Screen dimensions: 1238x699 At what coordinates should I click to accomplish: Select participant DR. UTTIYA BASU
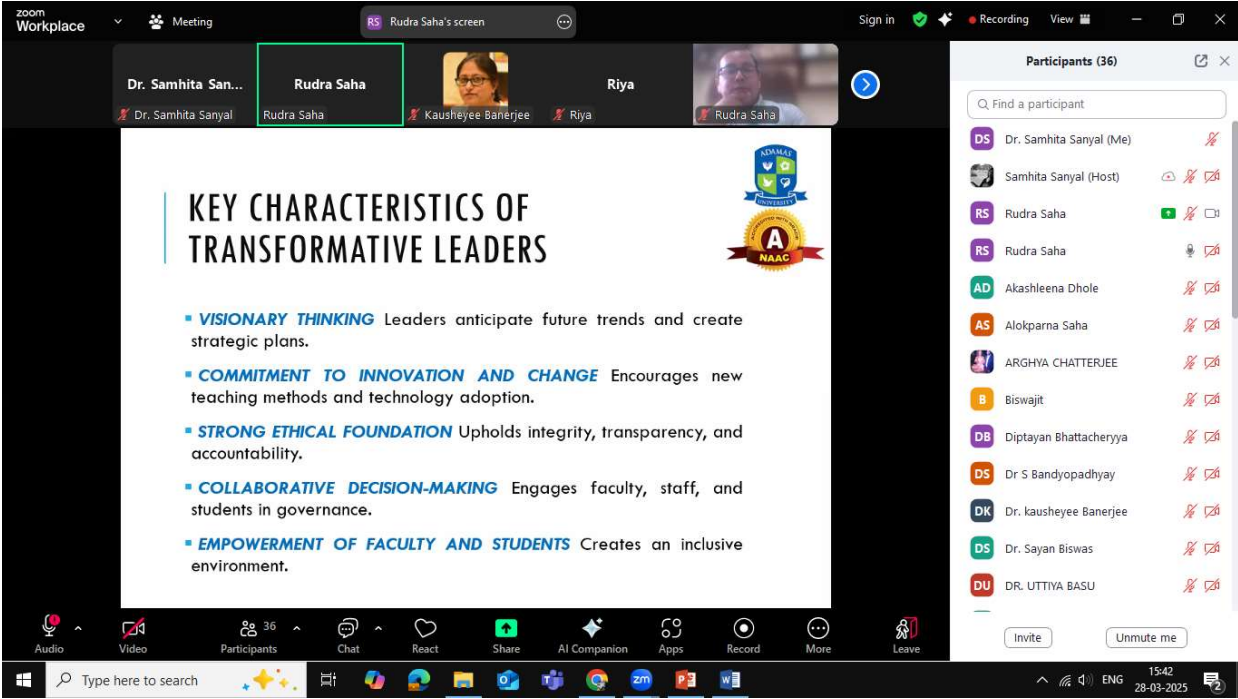(x=1096, y=586)
